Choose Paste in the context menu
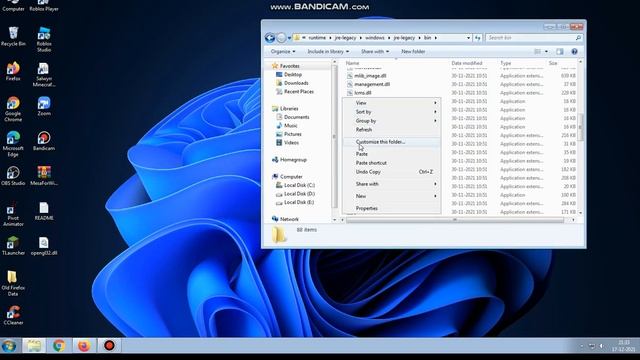 [391, 154]
